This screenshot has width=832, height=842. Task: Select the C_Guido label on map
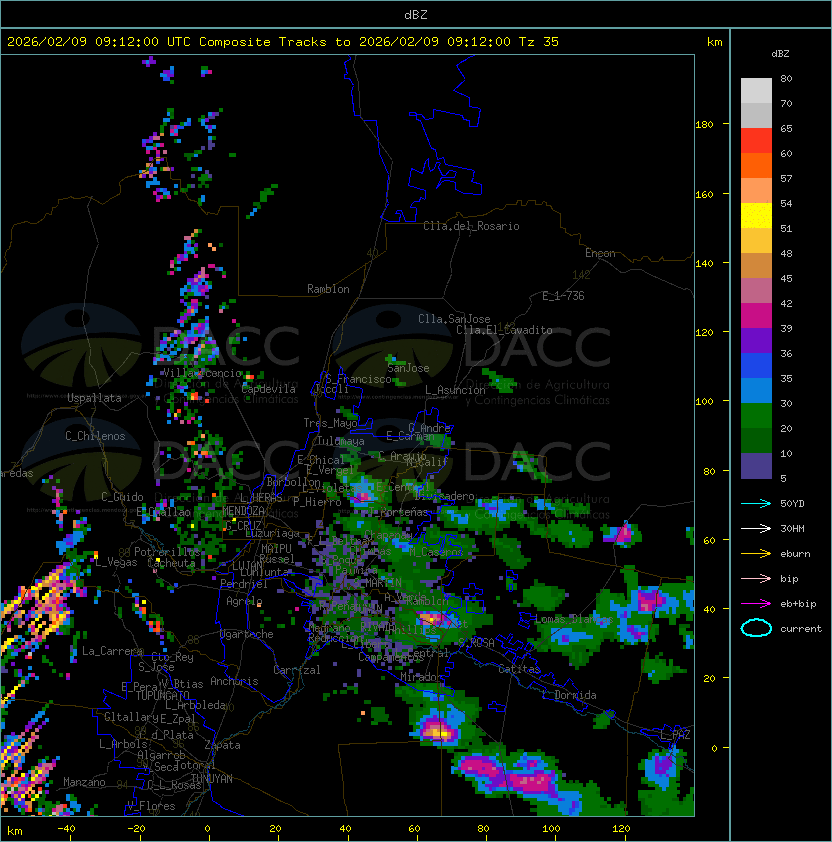pos(122,497)
